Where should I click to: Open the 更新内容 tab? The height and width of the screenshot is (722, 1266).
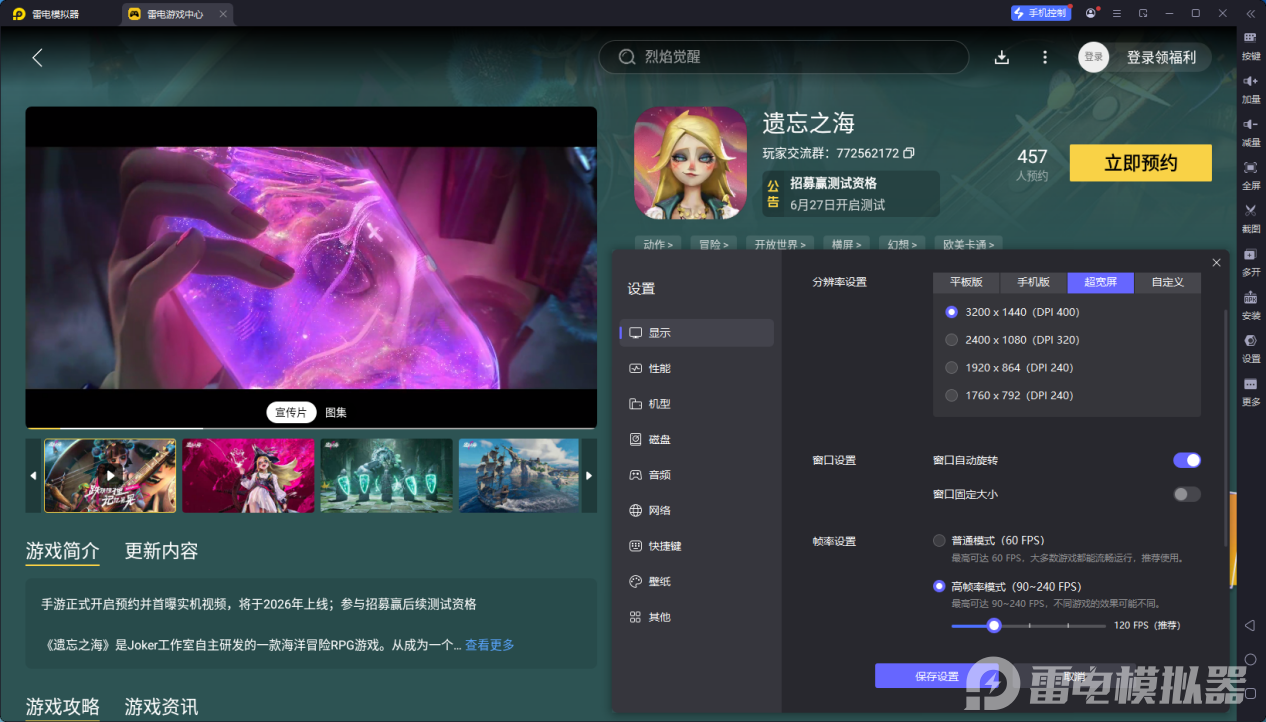click(161, 551)
